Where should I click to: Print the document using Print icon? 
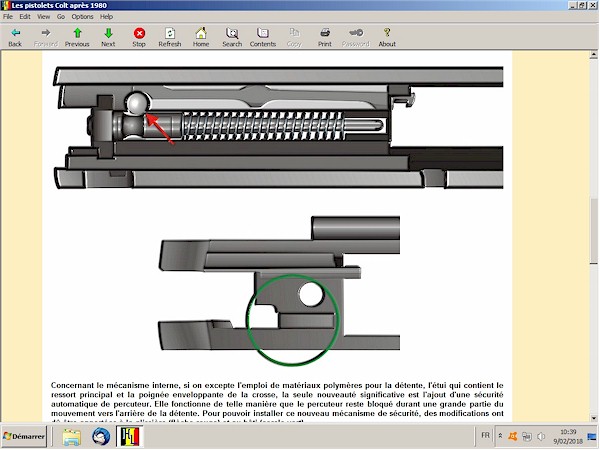pyautogui.click(x=325, y=37)
